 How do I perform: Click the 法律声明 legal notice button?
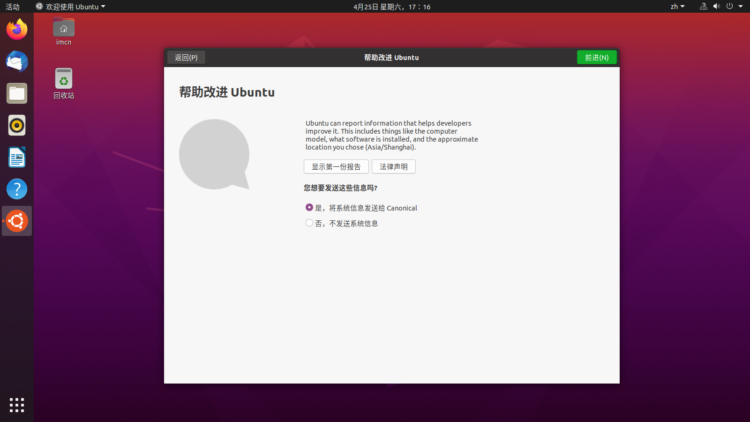393,167
